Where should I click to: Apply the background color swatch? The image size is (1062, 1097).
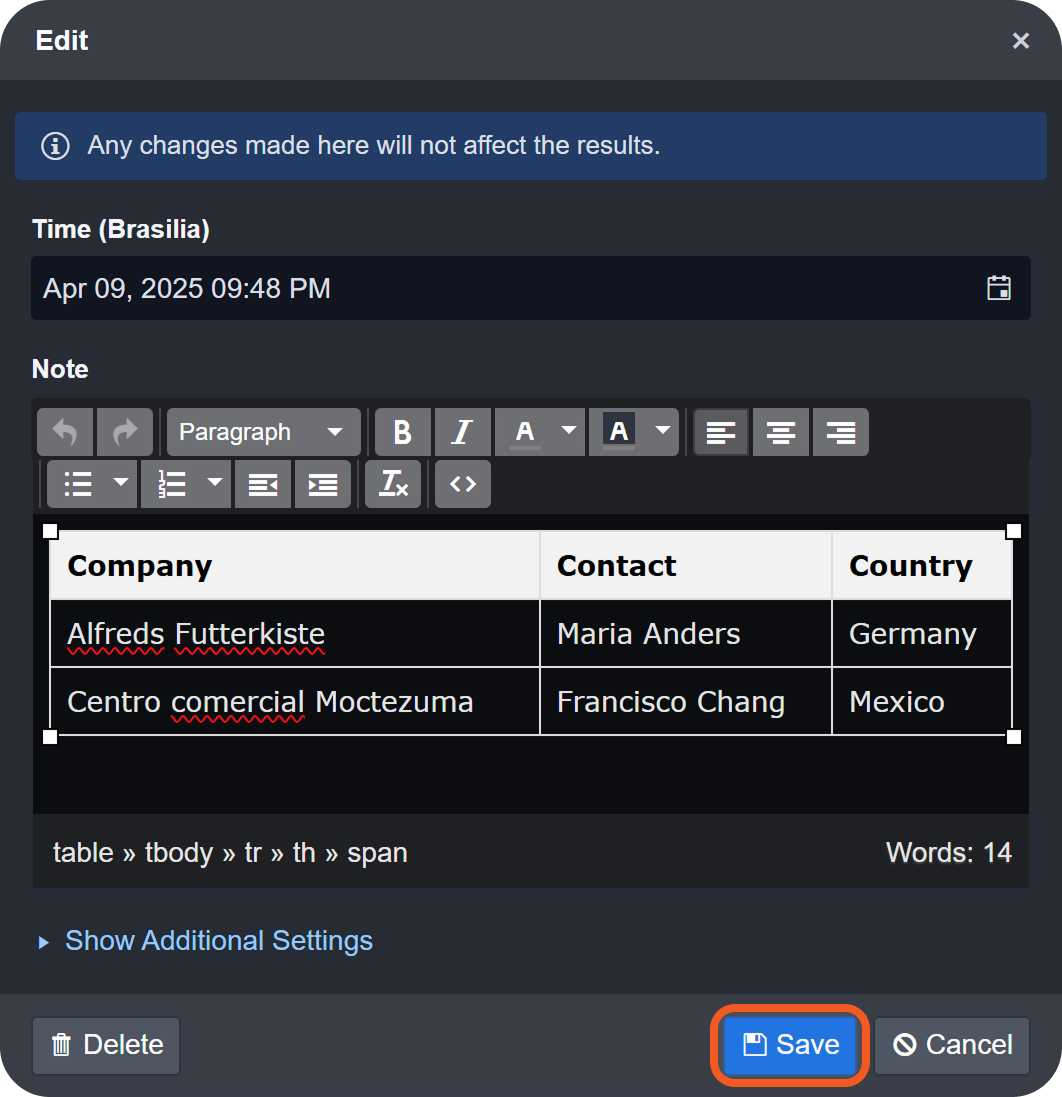click(619, 432)
